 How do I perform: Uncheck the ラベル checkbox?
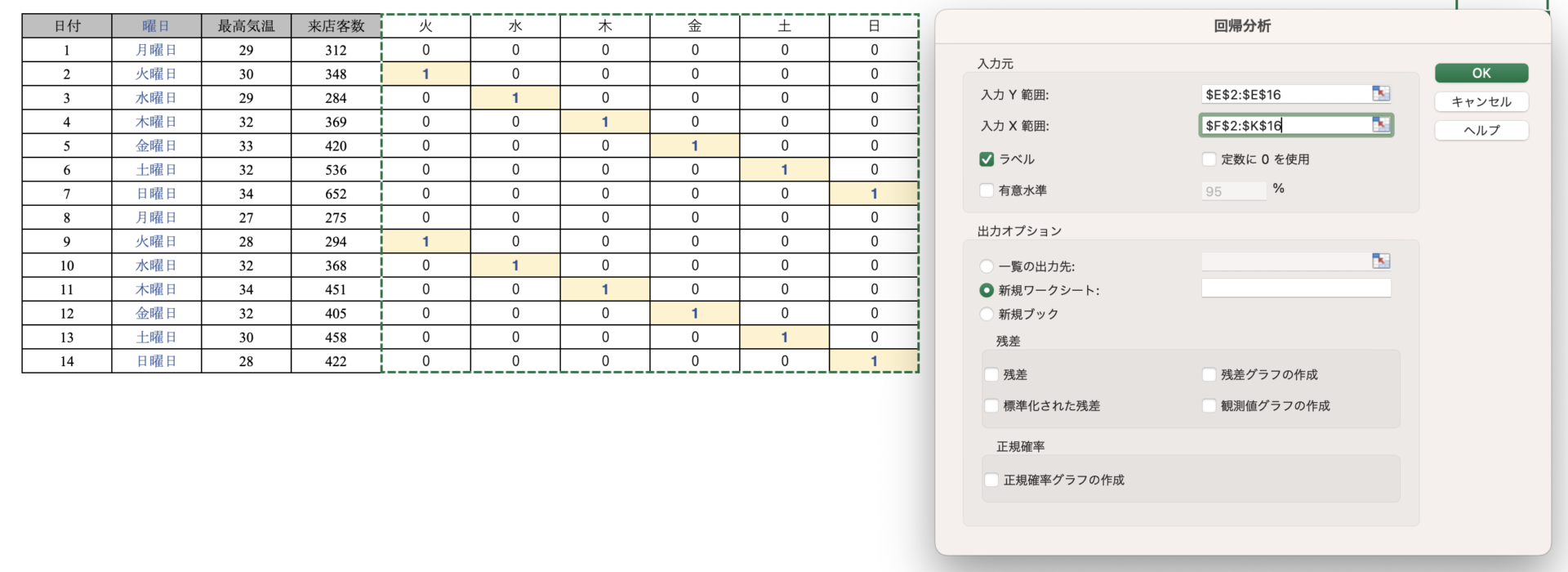click(987, 159)
